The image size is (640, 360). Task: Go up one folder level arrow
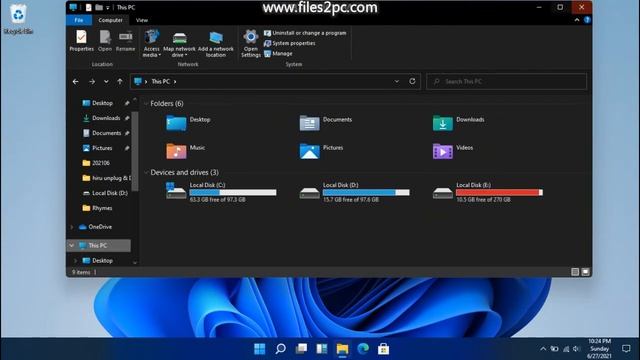coord(120,82)
